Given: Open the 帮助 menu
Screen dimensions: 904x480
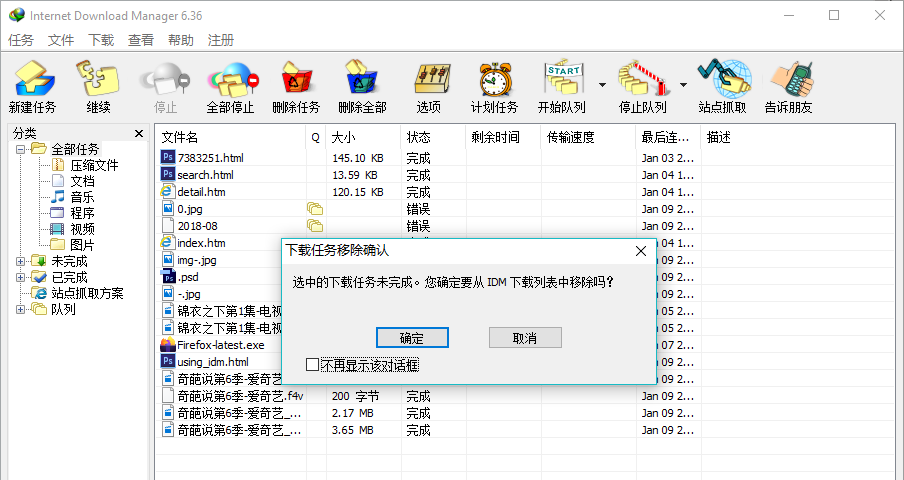Looking at the screenshot, I should pyautogui.click(x=180, y=40).
